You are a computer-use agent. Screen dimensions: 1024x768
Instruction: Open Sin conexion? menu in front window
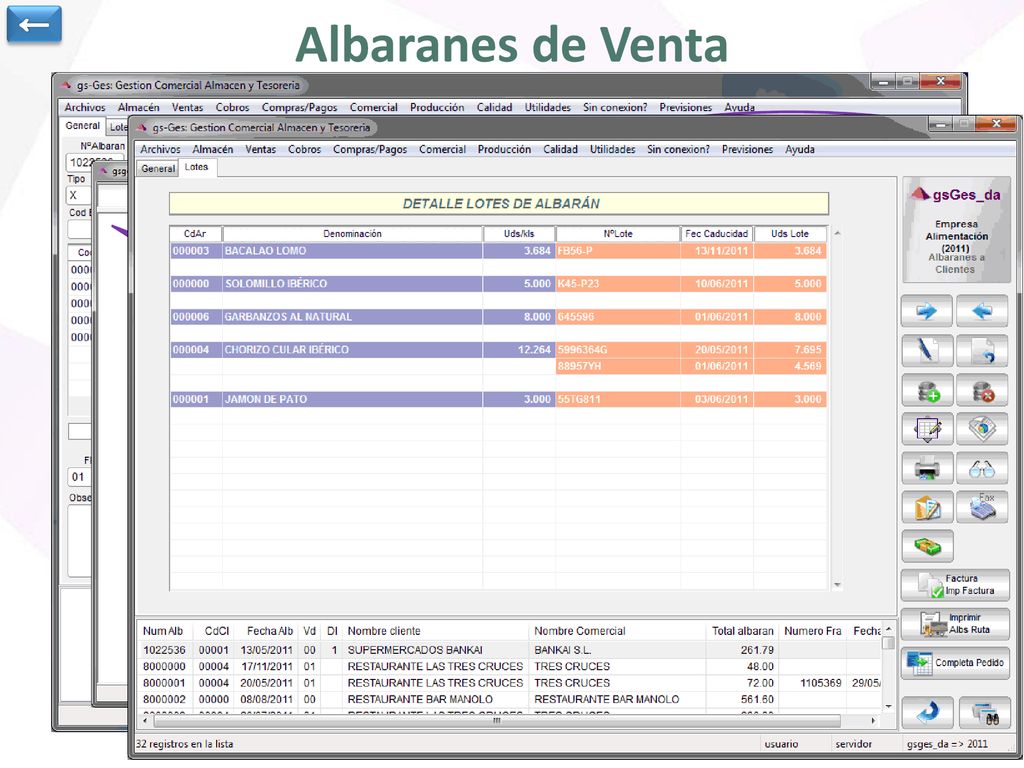(x=678, y=150)
